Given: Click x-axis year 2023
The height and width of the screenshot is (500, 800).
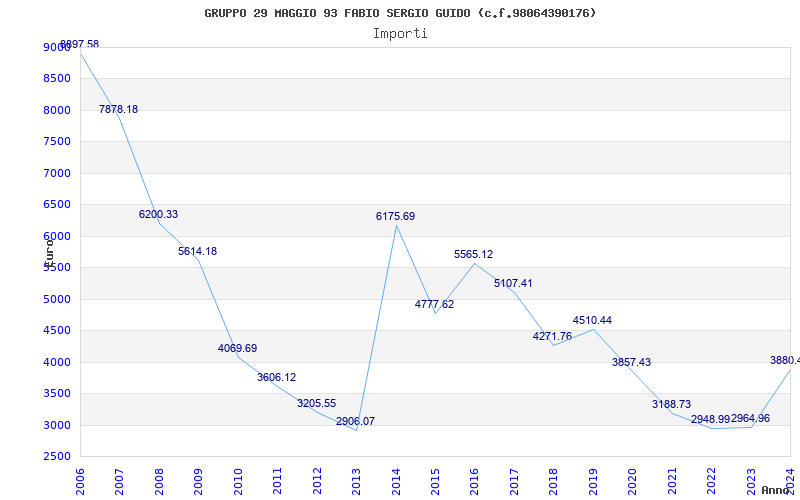Looking at the screenshot, I should coord(751,482).
